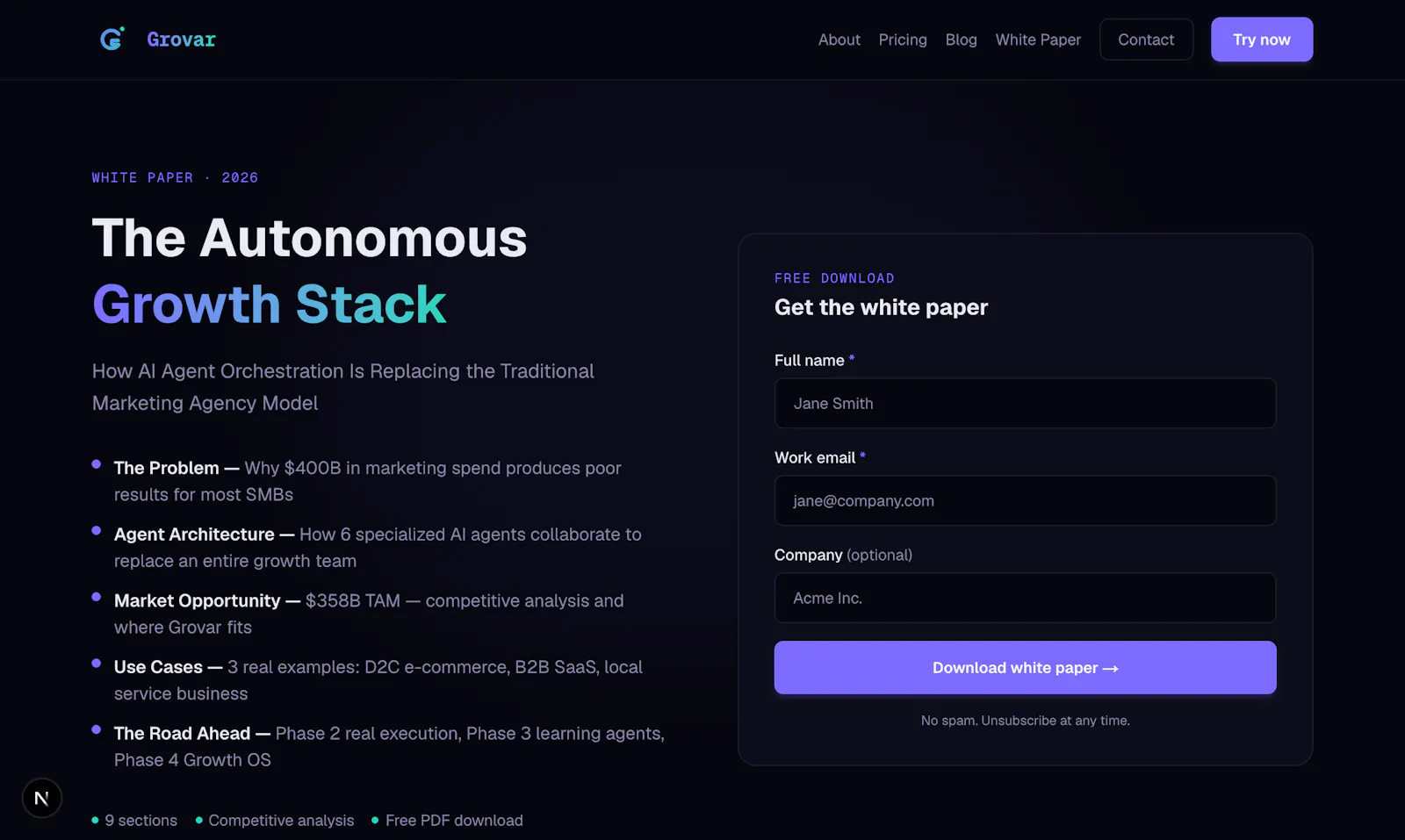Click the 'Work email' field label
This screenshot has height=840, width=1405.
point(814,458)
